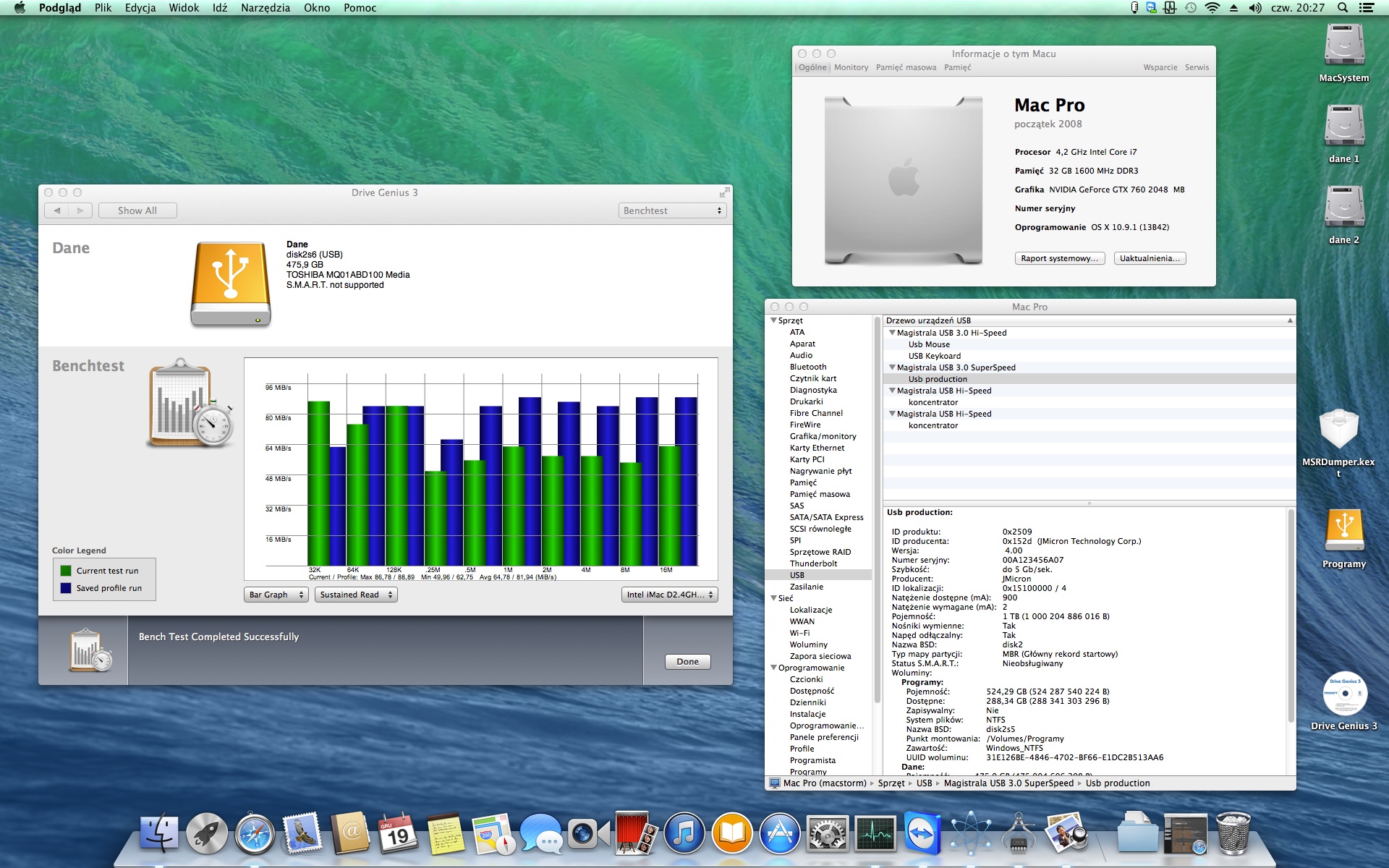1389x868 pixels.
Task: Open FaceTime camera icon in Dock
Action: point(588,833)
